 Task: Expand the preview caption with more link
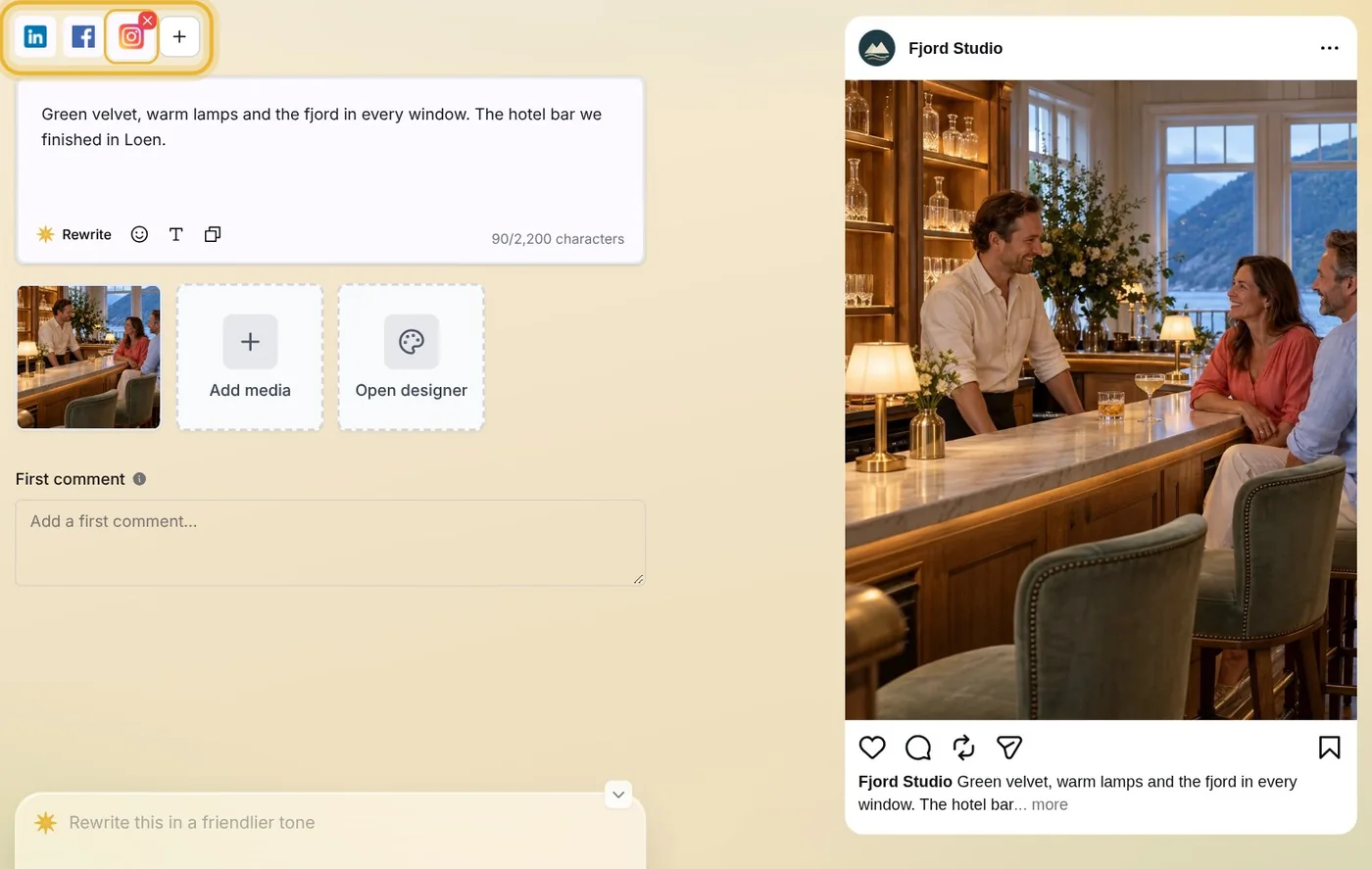click(x=1050, y=804)
